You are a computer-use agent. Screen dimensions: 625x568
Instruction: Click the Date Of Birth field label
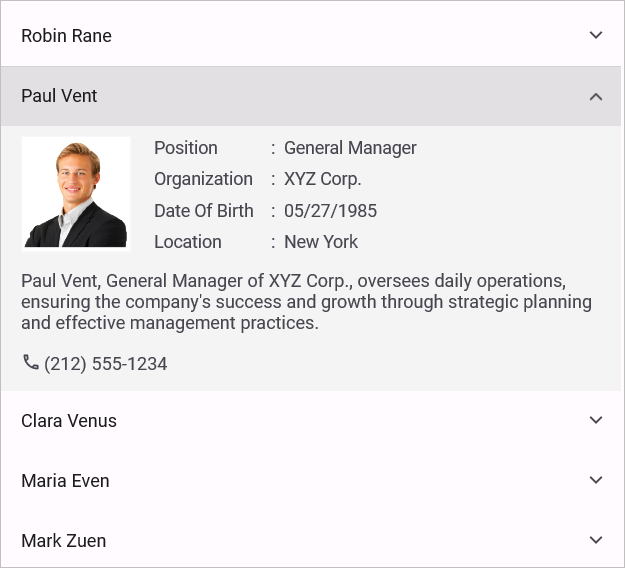(x=204, y=211)
